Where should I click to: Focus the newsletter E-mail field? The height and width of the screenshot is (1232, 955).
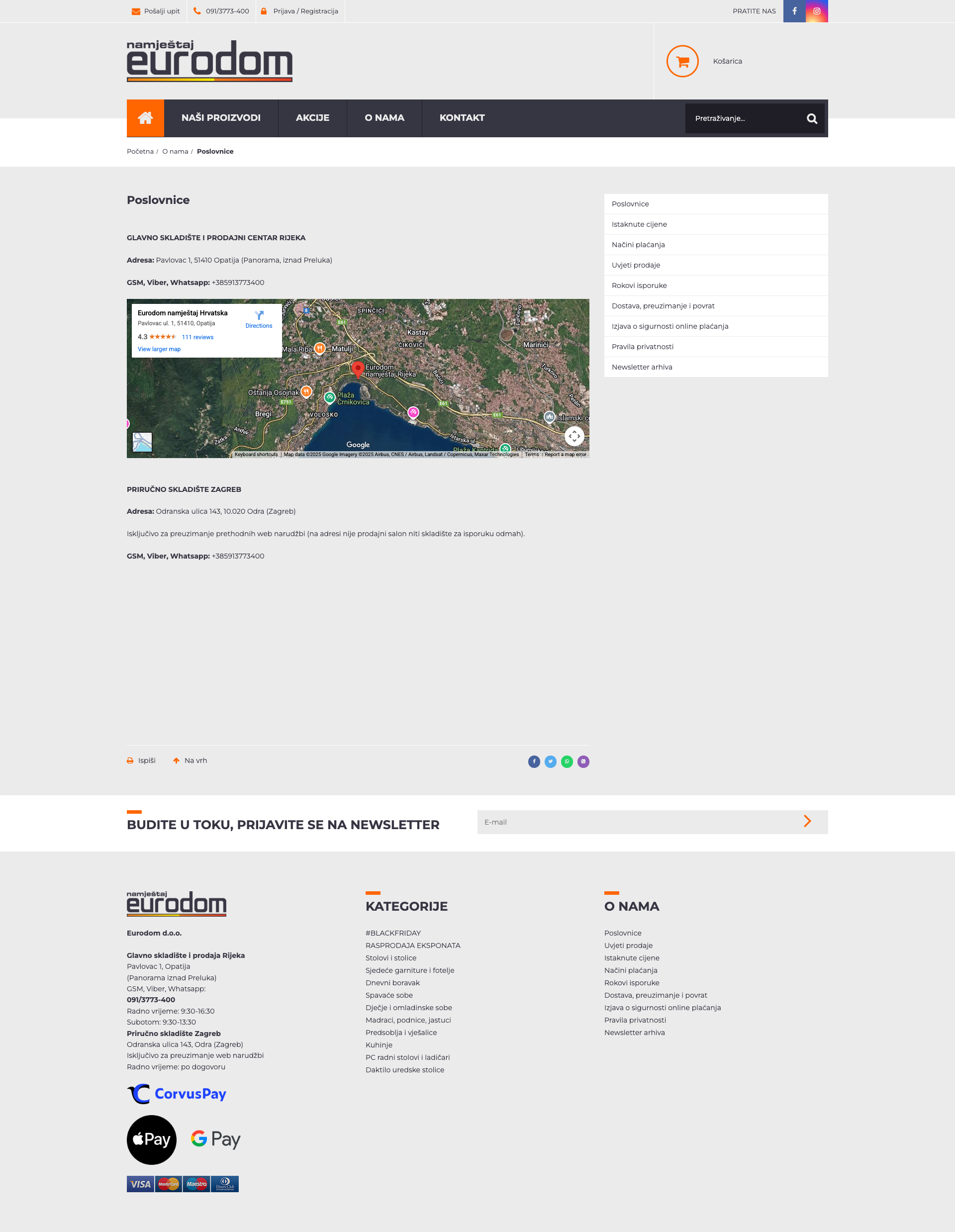click(x=632, y=822)
